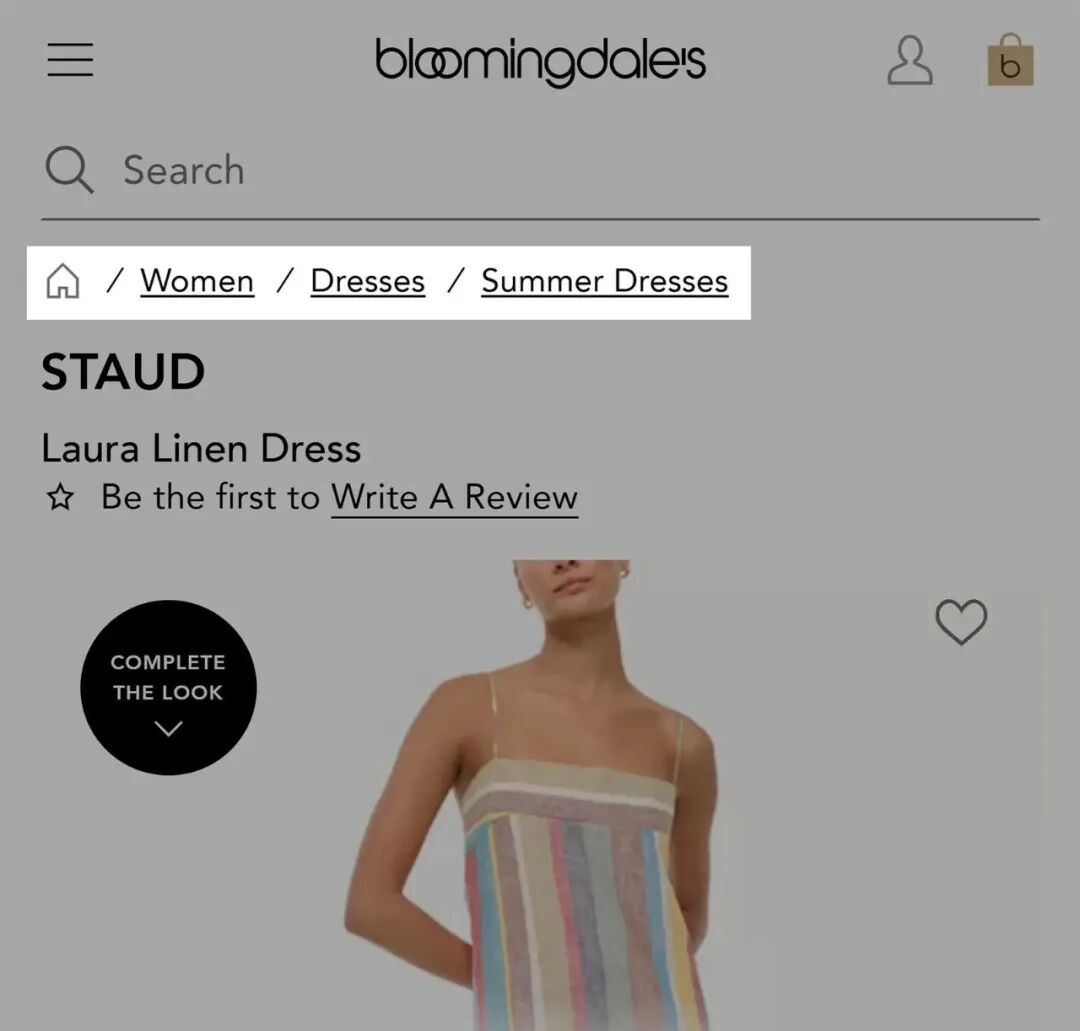The image size is (1080, 1031).
Task: Select the Laura Linen Dress title
Action: click(201, 448)
